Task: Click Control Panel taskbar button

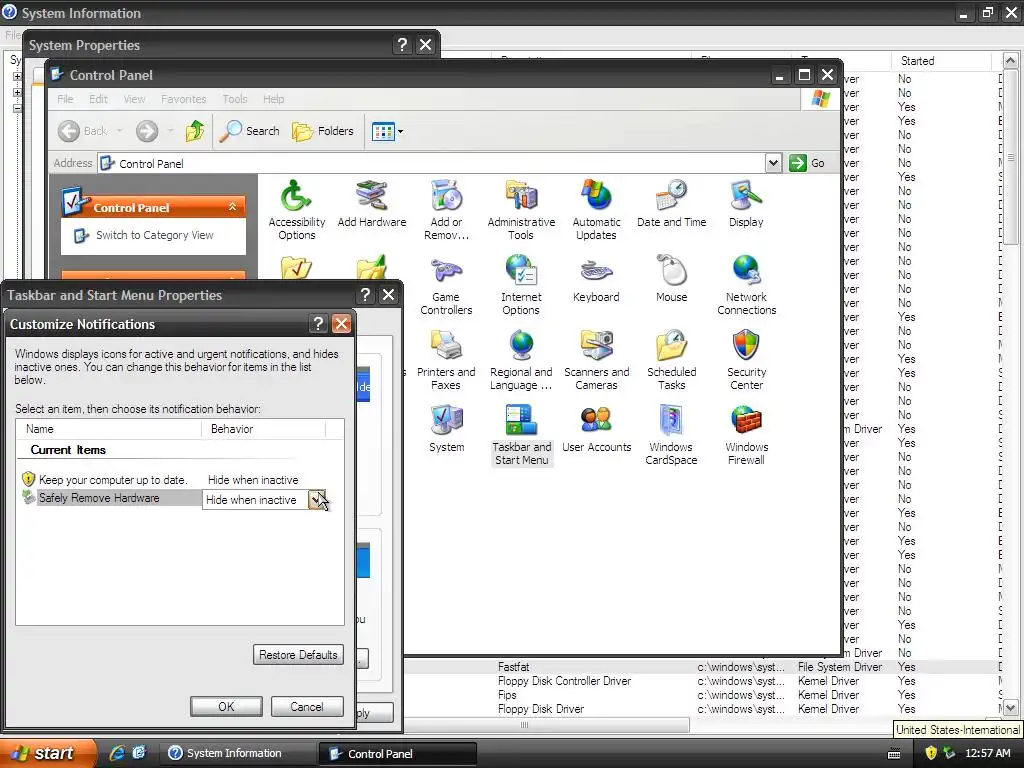Action: (x=397, y=754)
